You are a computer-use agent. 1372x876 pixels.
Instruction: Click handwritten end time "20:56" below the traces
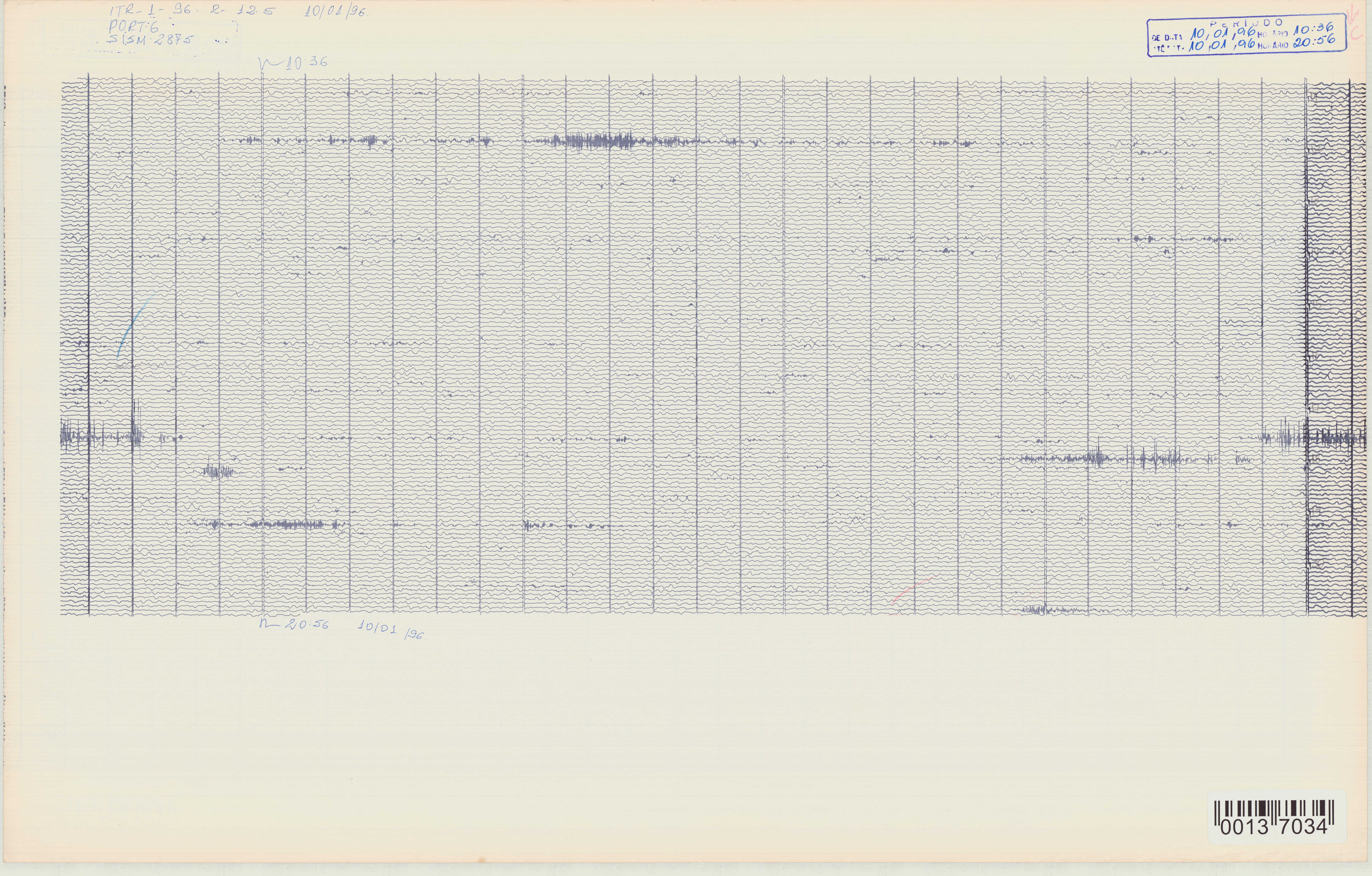click(x=307, y=624)
